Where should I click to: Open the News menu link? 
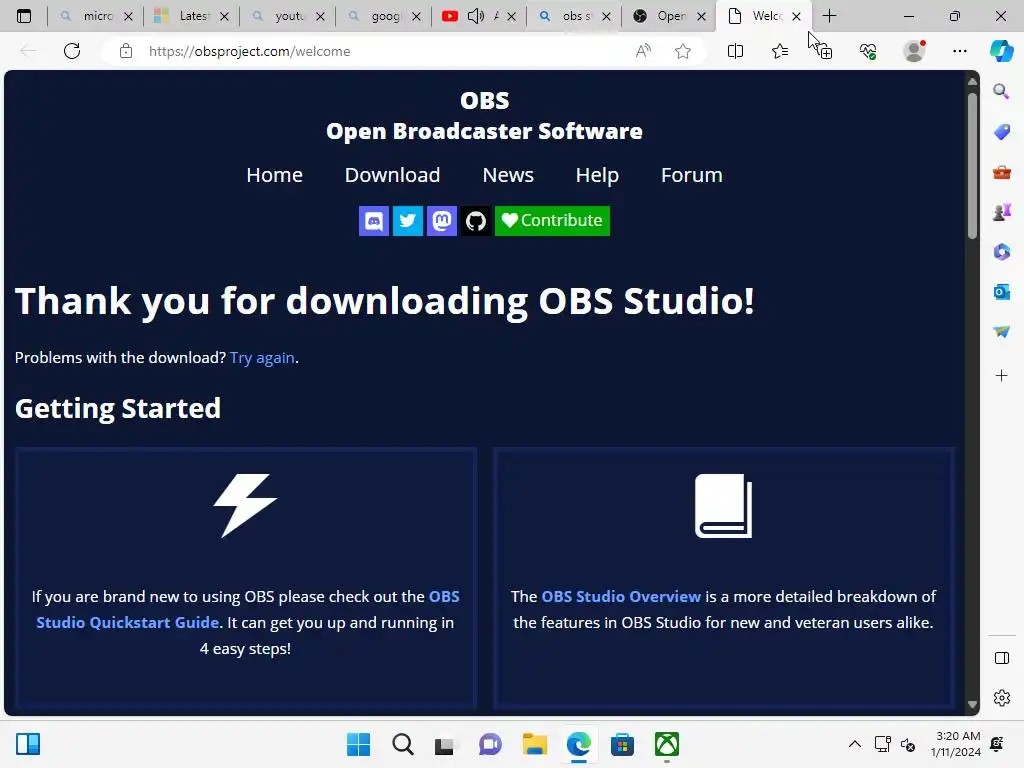point(508,175)
